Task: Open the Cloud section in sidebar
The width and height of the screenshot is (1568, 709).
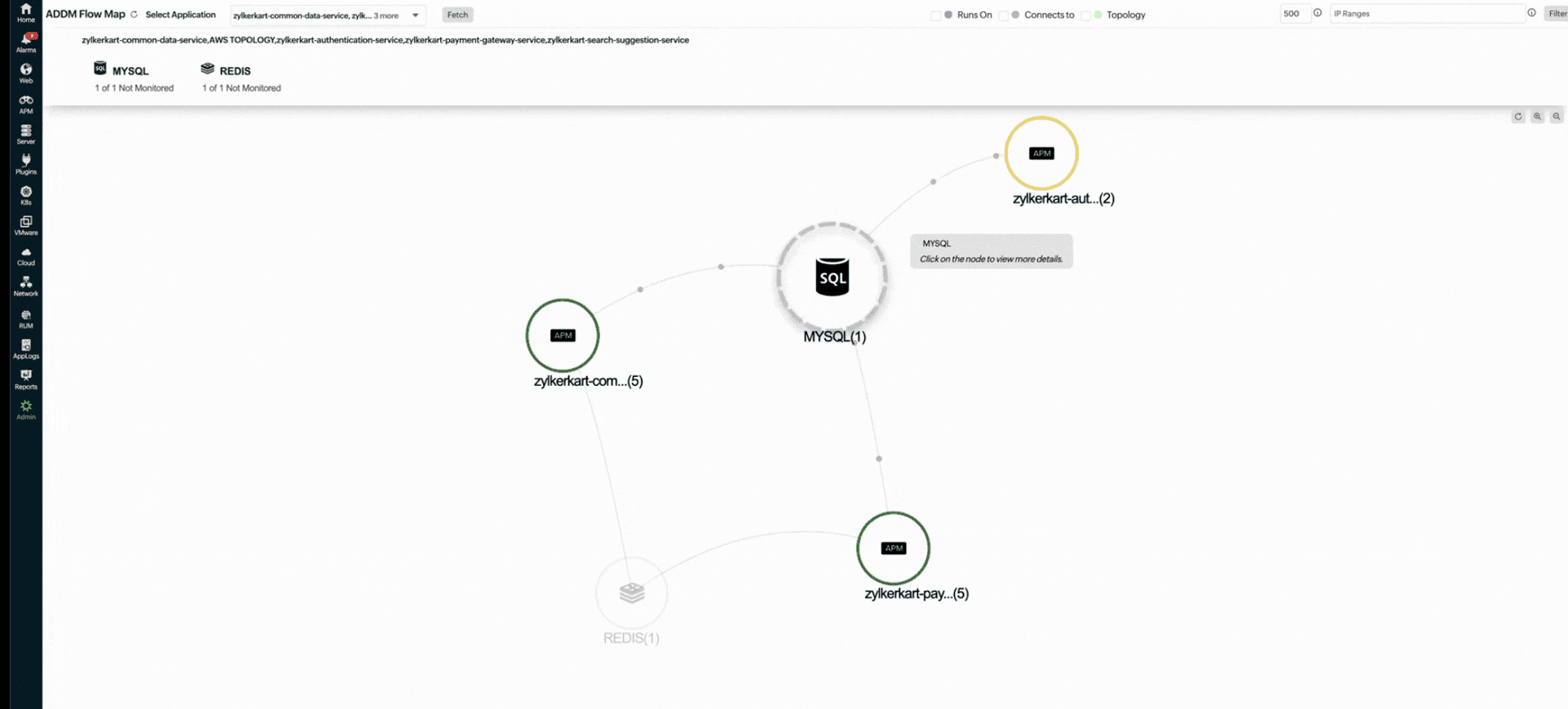Action: coord(26,256)
